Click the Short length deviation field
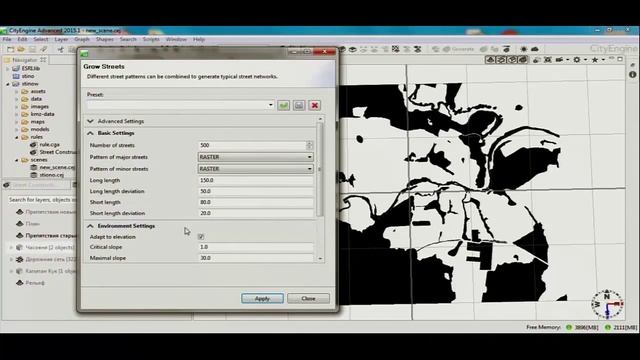 [x=256, y=213]
